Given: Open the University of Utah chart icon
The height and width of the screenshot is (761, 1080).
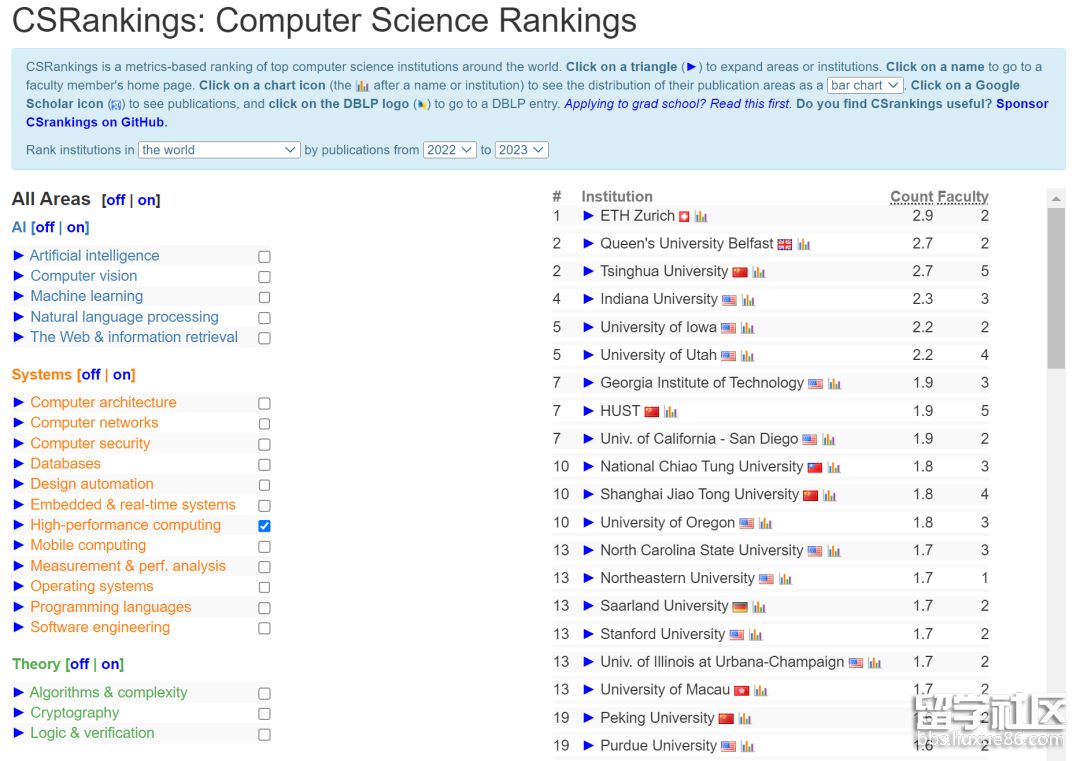Looking at the screenshot, I should 747,356.
